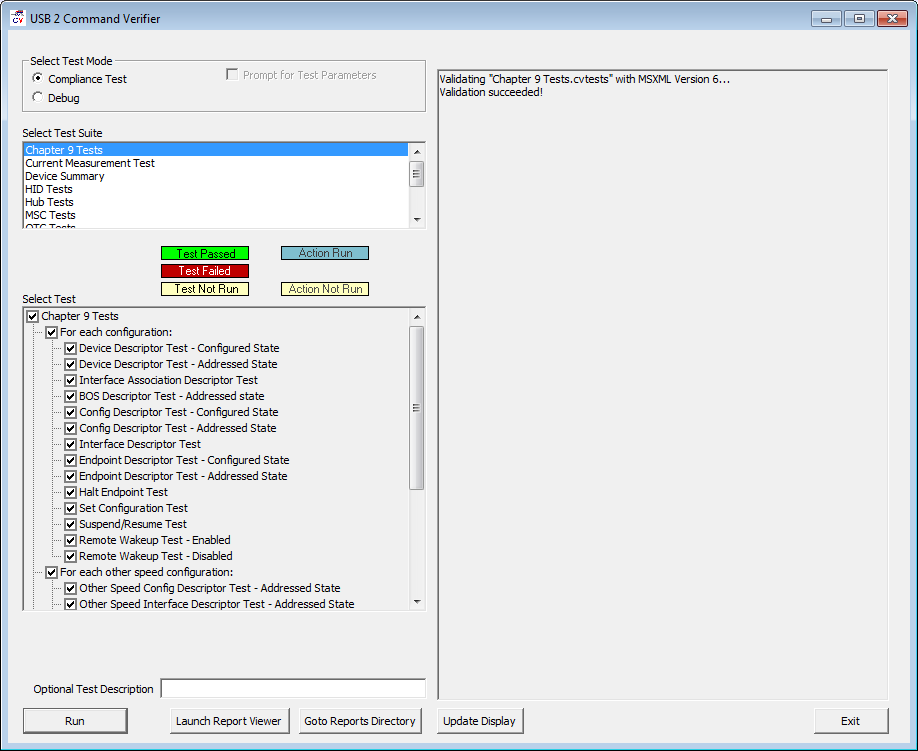Screen dimensions: 918x751
Task: Go to the Reports Directory
Action: [359, 720]
